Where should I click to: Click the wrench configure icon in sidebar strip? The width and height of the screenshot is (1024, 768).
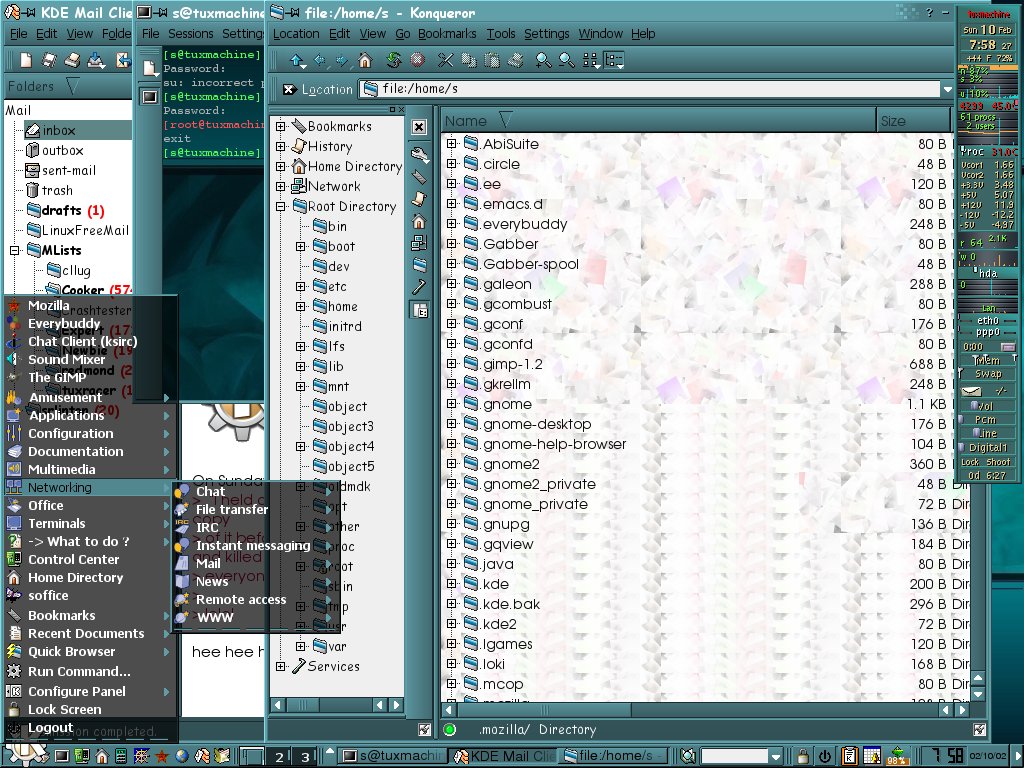point(419,155)
